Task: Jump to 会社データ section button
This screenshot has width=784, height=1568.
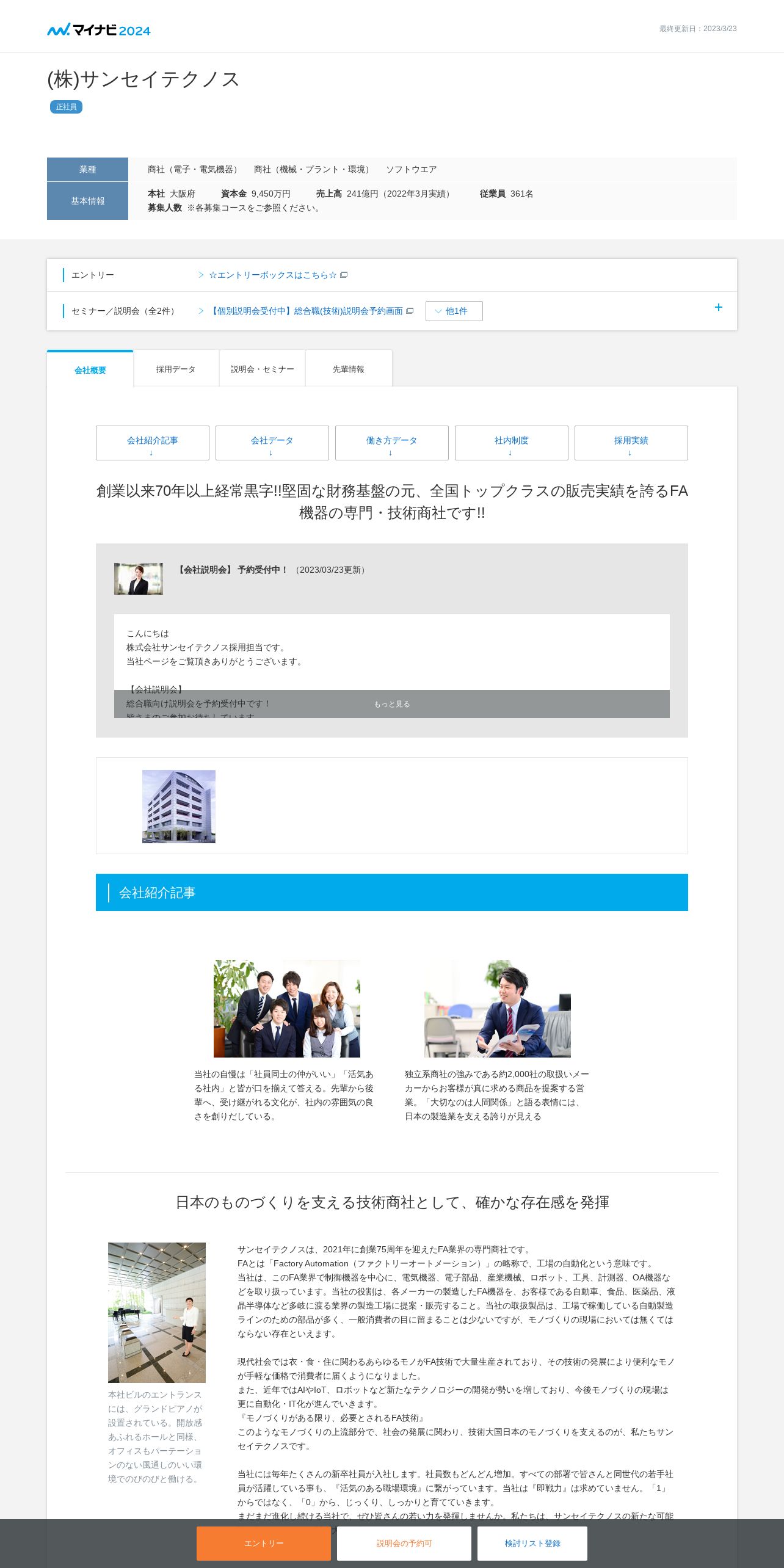Action: point(272,443)
